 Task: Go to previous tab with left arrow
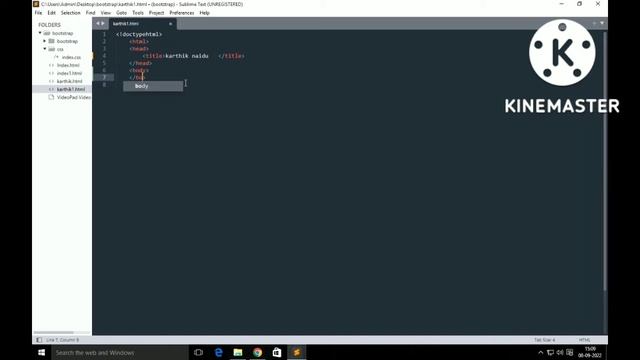point(98,24)
